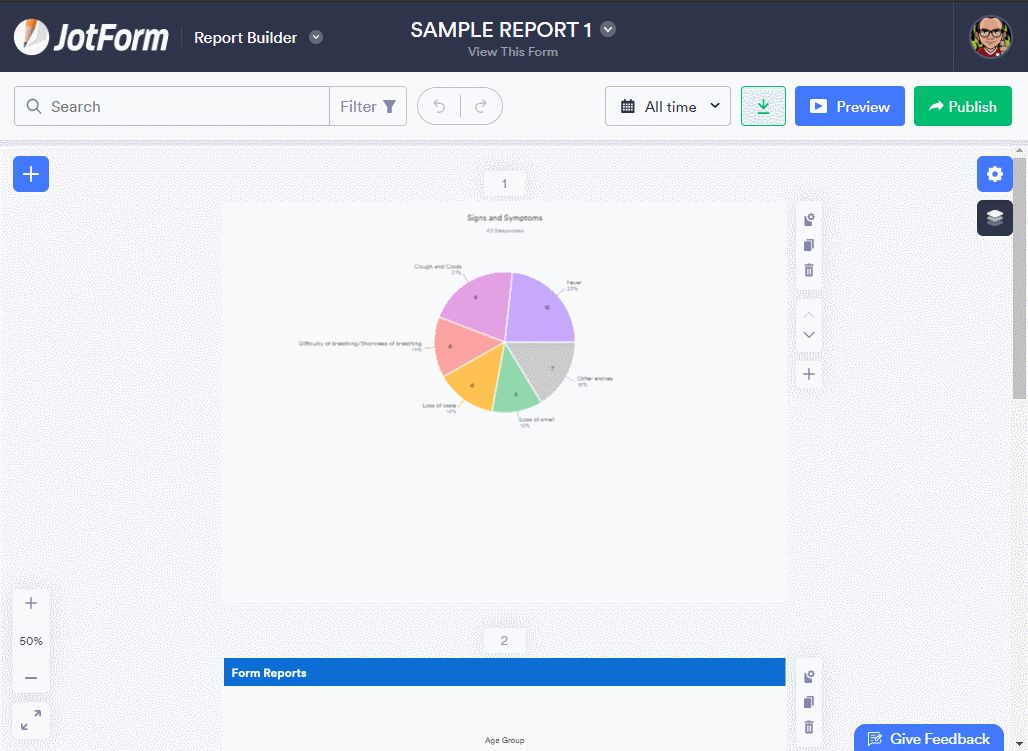Open the All time date range dropdown
The image size is (1028, 751).
point(667,105)
